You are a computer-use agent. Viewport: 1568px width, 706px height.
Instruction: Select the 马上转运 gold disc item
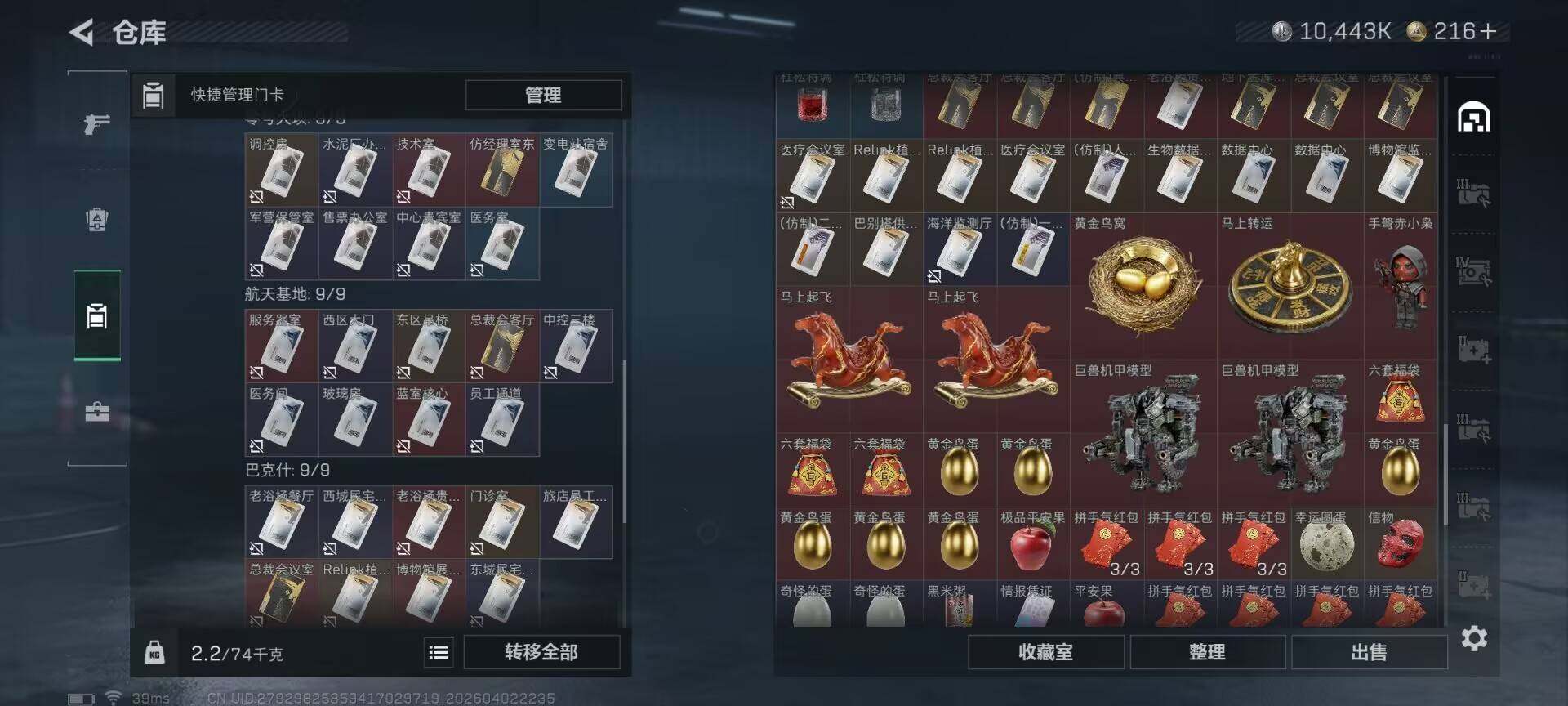point(1290,287)
